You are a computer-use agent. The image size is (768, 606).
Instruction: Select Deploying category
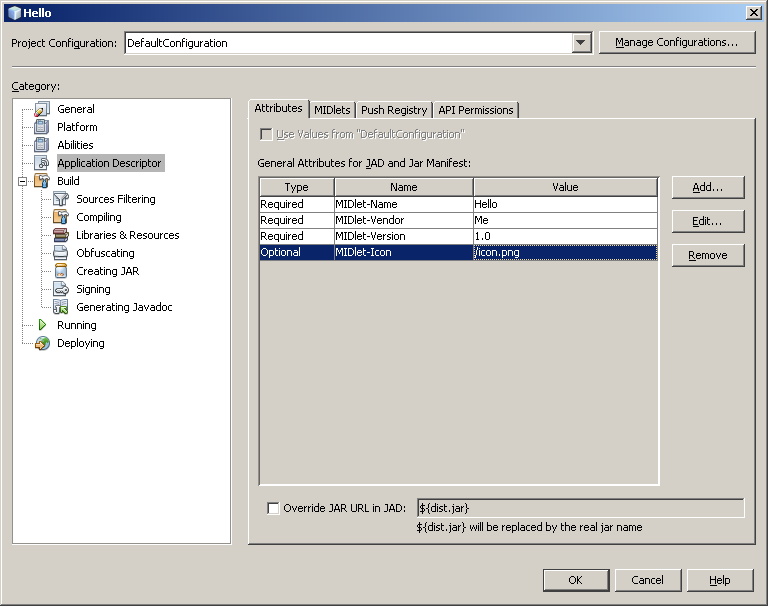pyautogui.click(x=81, y=343)
